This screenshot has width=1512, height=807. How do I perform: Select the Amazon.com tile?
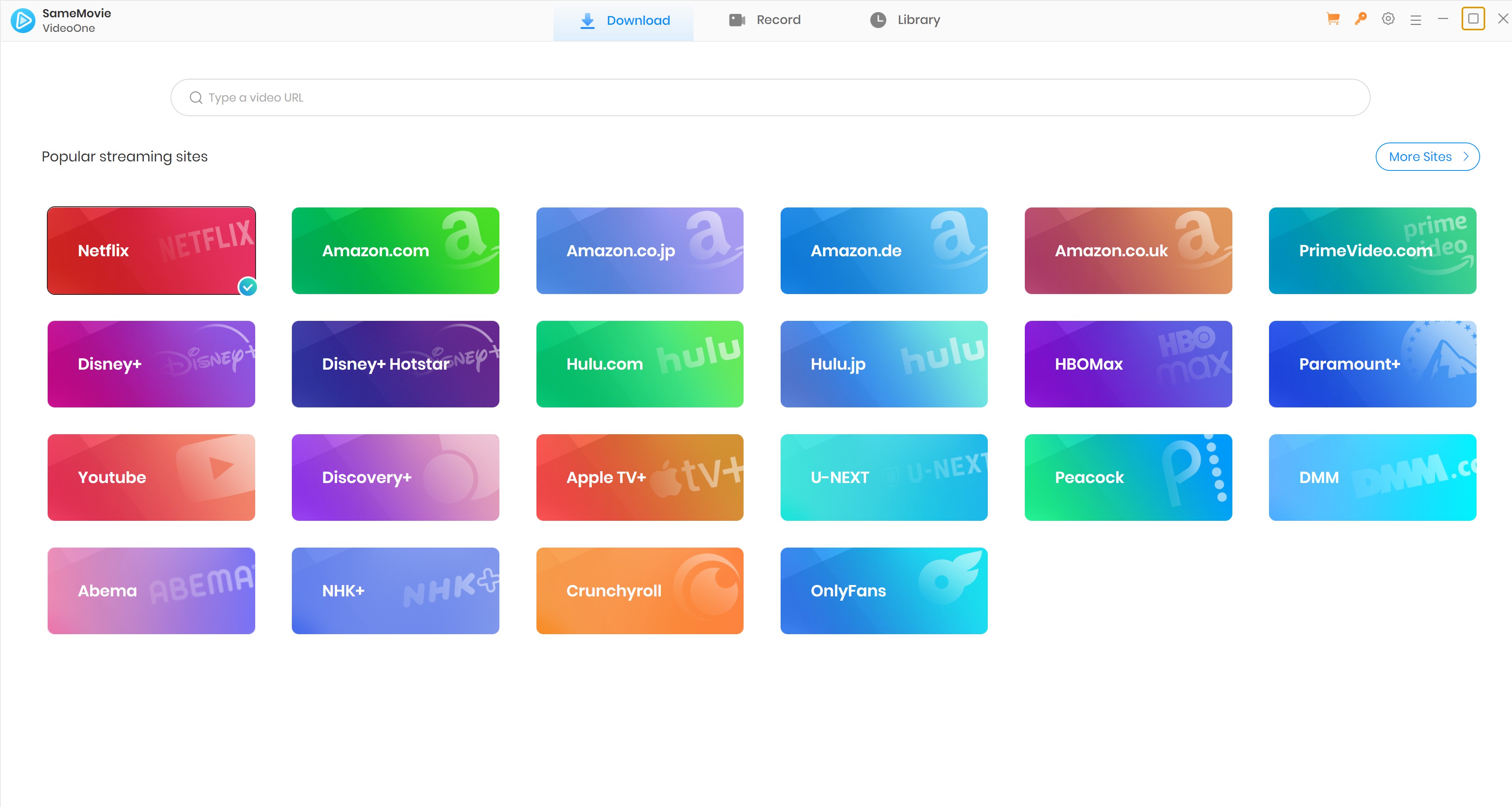tap(395, 250)
